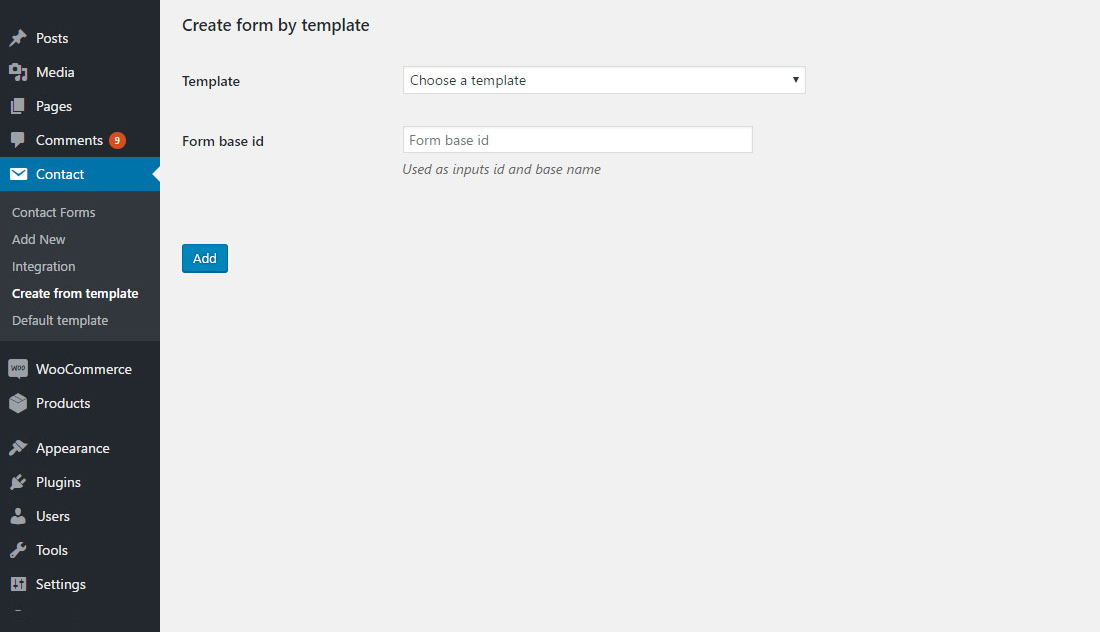
Task: Go to Default template submenu
Action: [60, 320]
